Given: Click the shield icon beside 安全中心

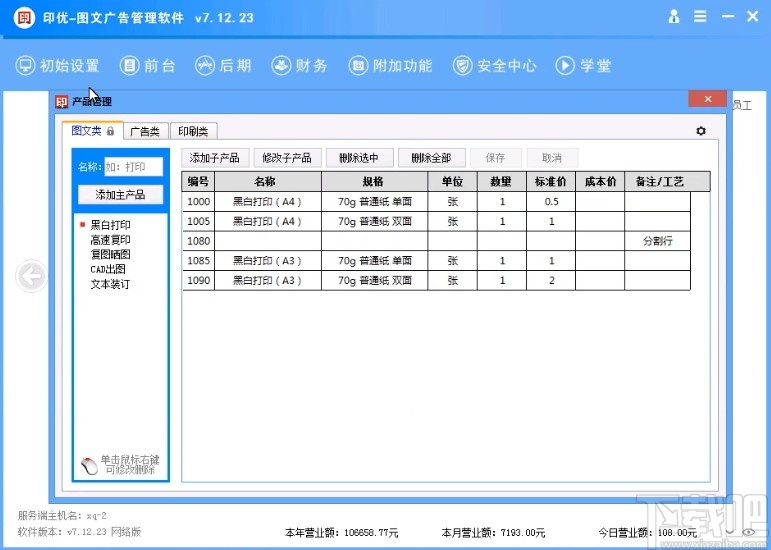Looking at the screenshot, I should 462,65.
